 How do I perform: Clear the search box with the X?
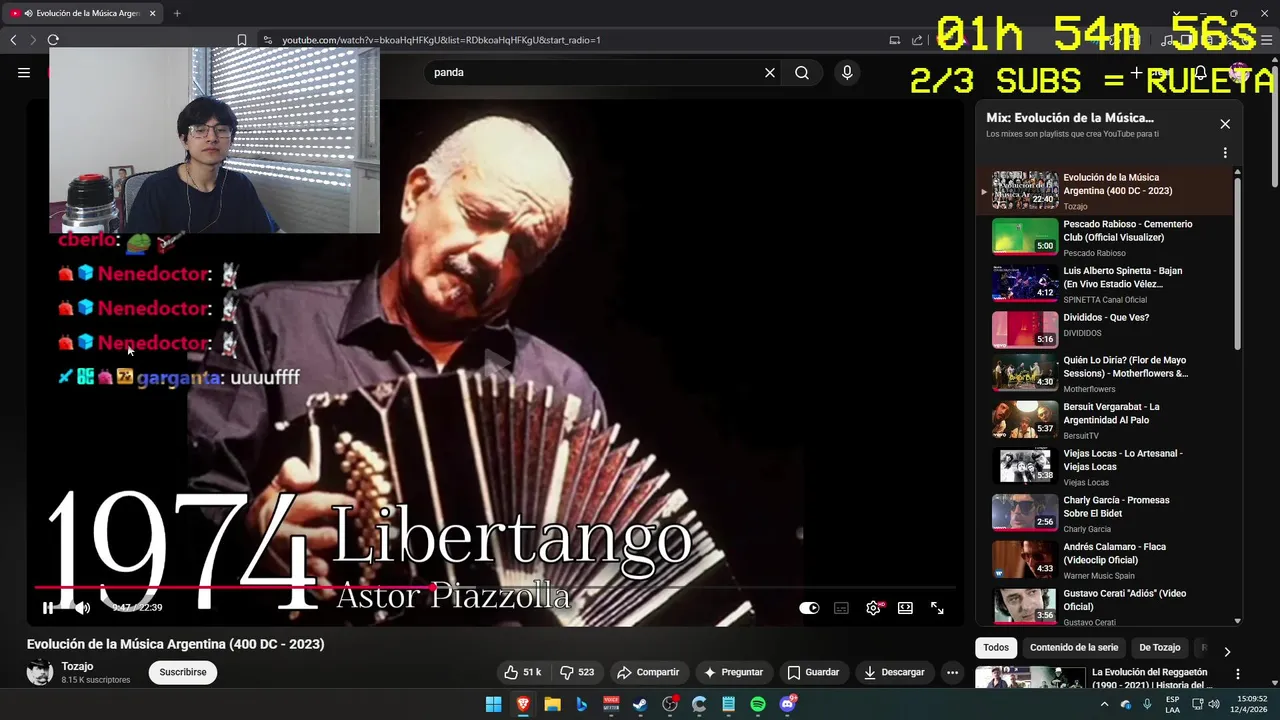770,72
